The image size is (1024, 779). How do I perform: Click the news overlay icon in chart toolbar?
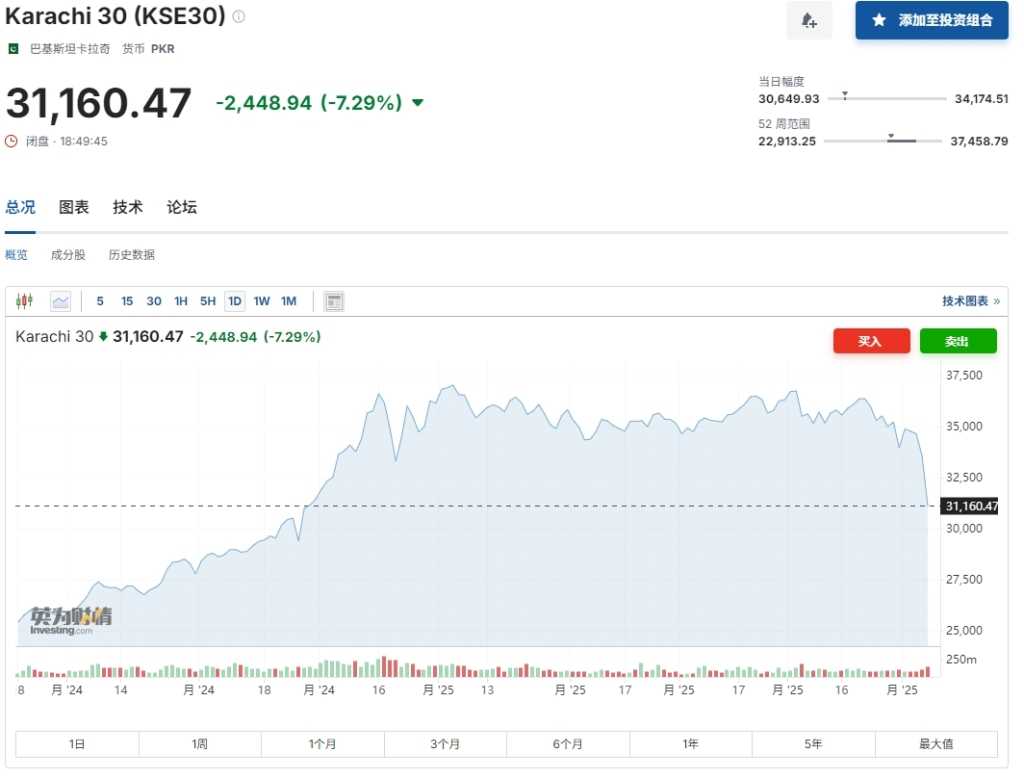click(x=334, y=301)
